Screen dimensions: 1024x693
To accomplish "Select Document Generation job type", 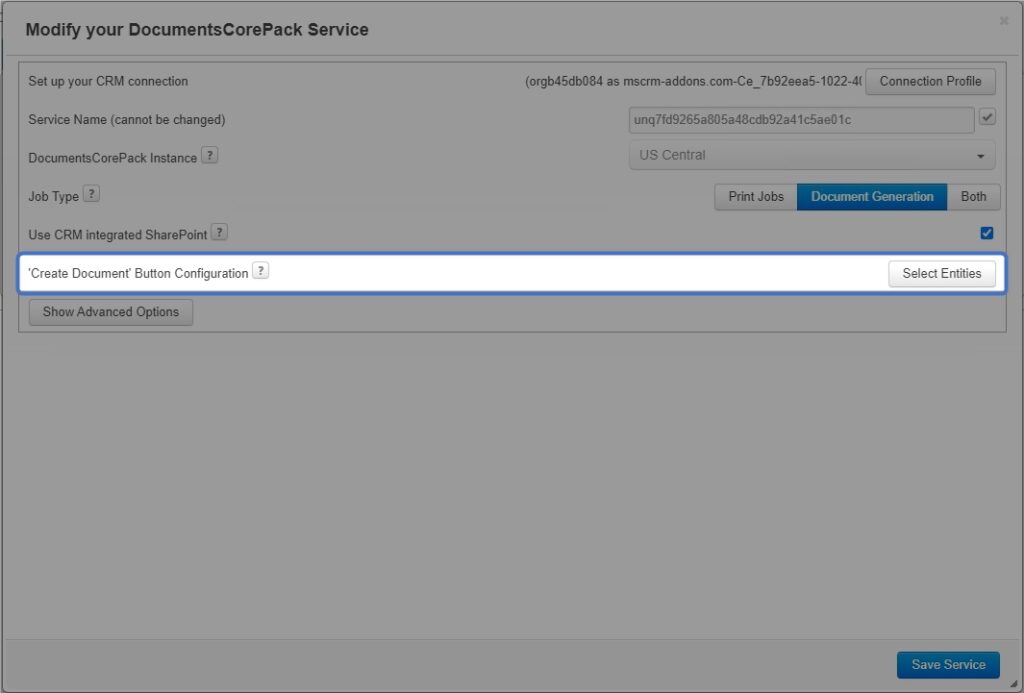I will coord(872,197).
